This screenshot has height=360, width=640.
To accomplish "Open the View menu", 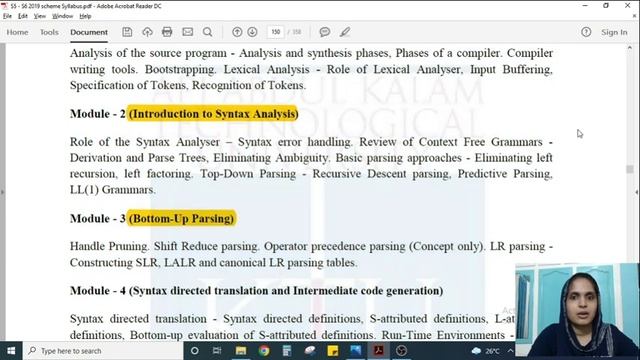I will coord(40,16).
